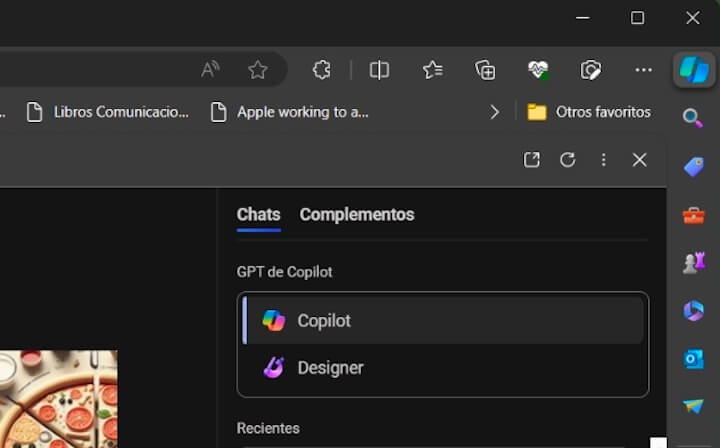Open Browser essentials heart icon
The width and height of the screenshot is (720, 448).
tap(538, 70)
